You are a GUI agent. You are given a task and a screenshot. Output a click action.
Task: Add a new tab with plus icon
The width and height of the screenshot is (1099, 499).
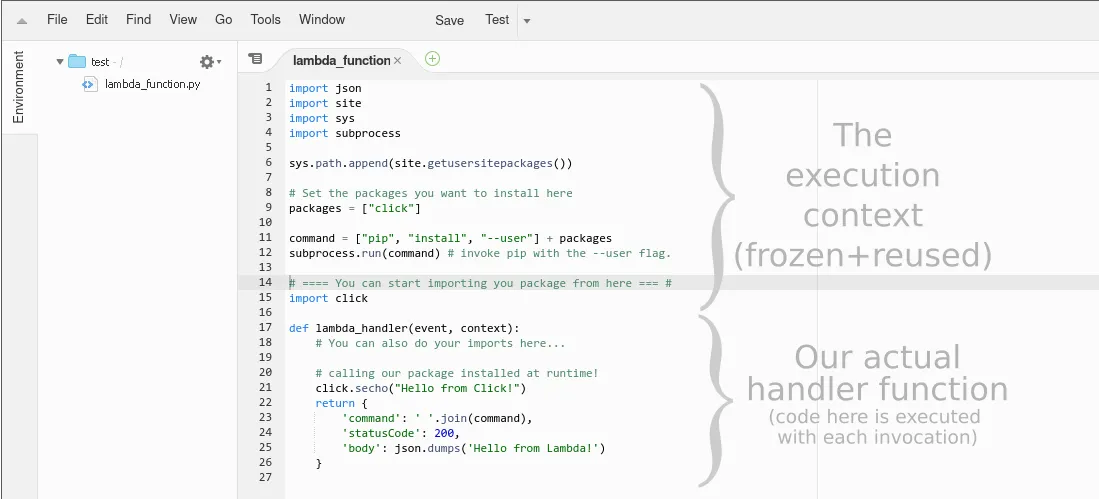pyautogui.click(x=432, y=59)
